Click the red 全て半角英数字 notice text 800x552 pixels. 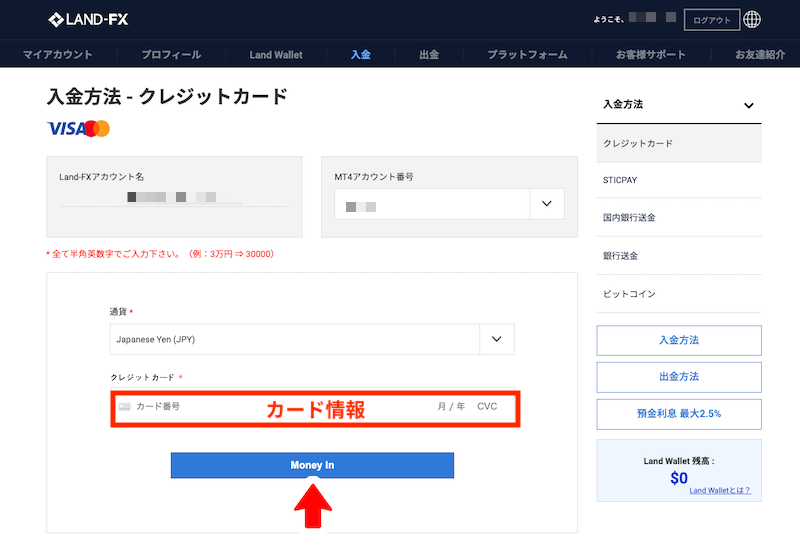pos(160,254)
